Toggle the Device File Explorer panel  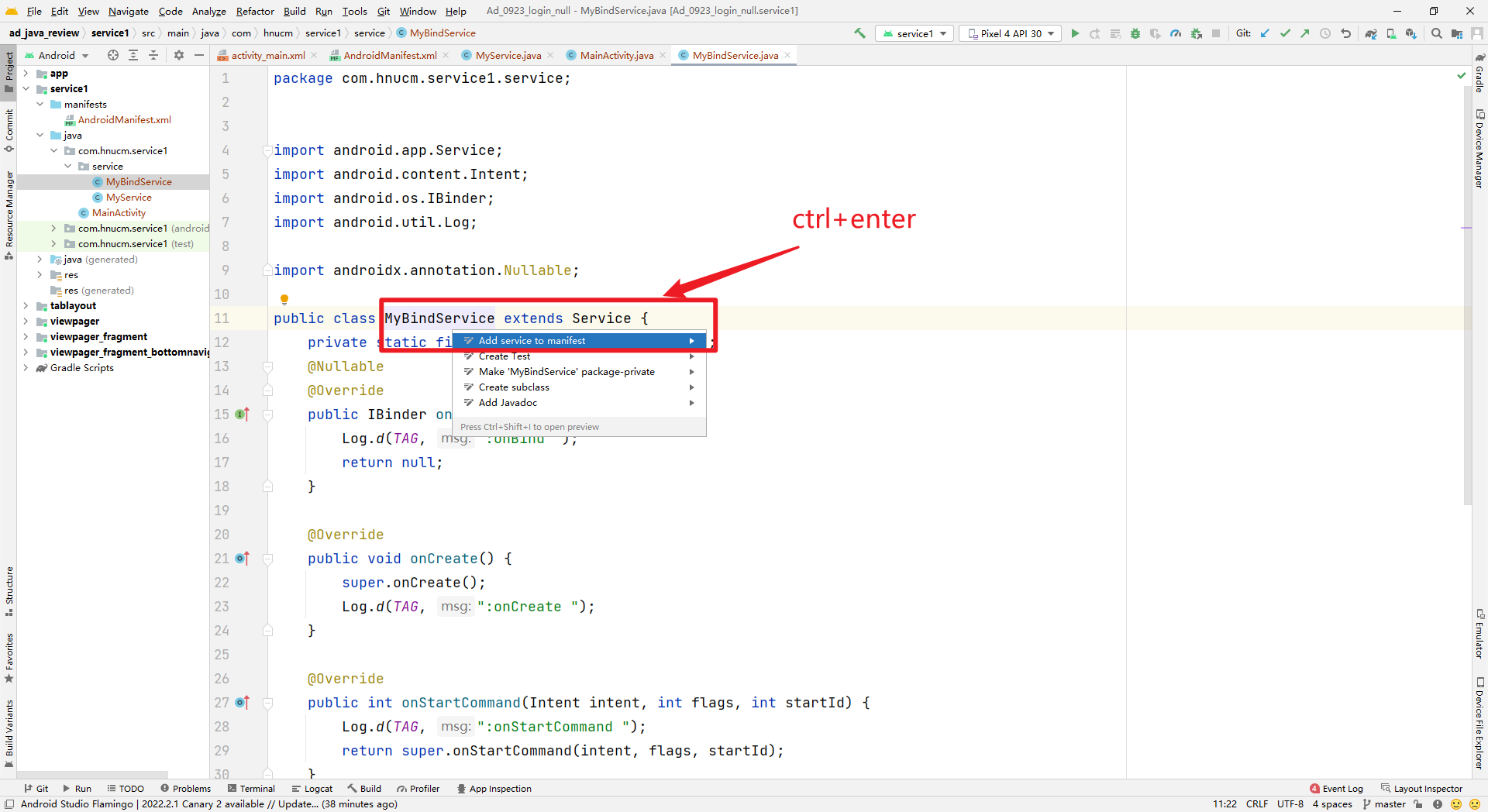tap(1479, 723)
